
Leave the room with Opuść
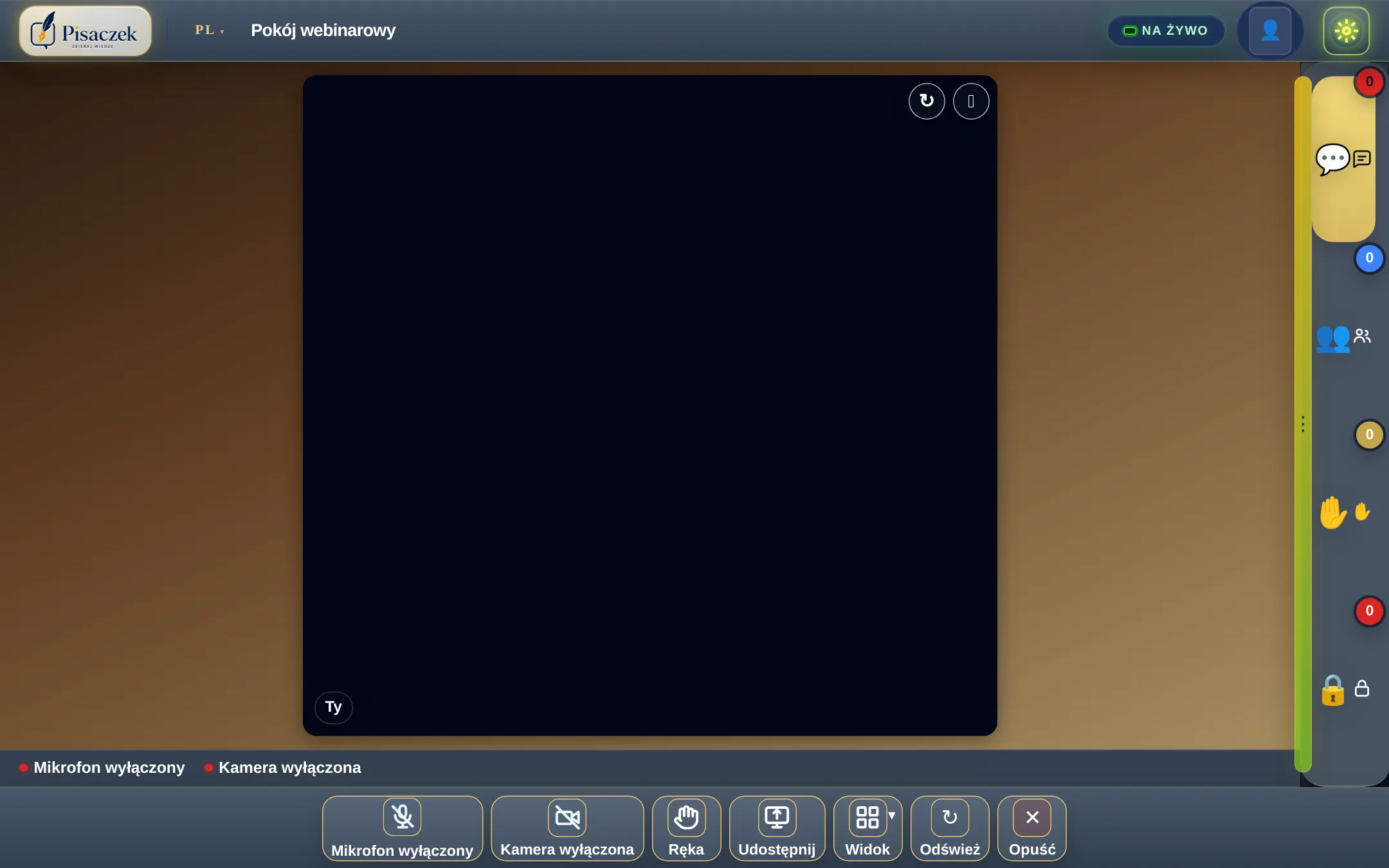point(1032,829)
